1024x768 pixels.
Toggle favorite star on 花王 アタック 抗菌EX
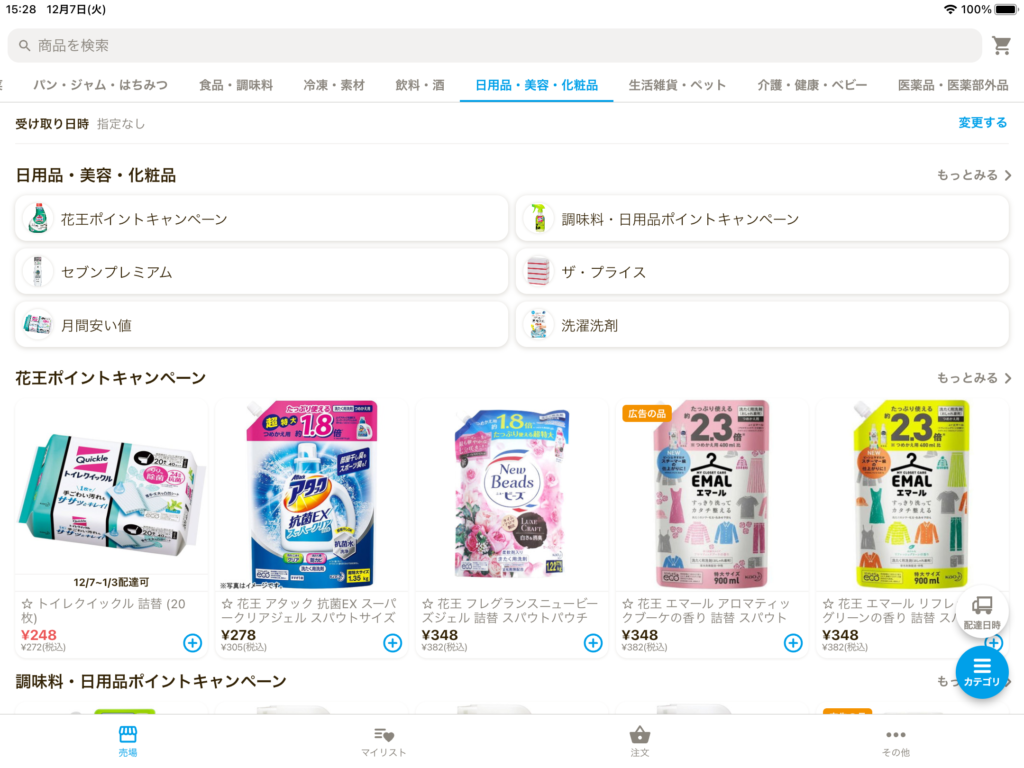[227, 604]
